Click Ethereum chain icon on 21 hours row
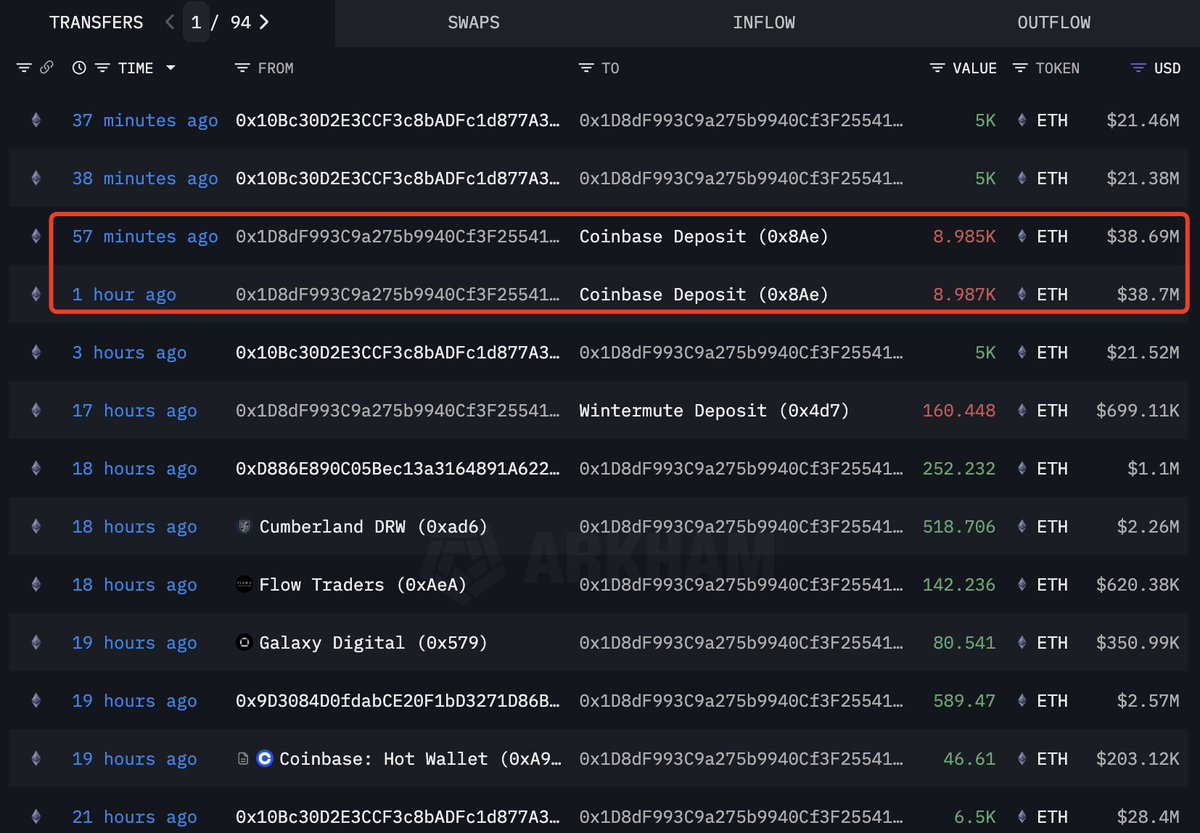Image resolution: width=1200 pixels, height=833 pixels. pyautogui.click(x=36, y=816)
